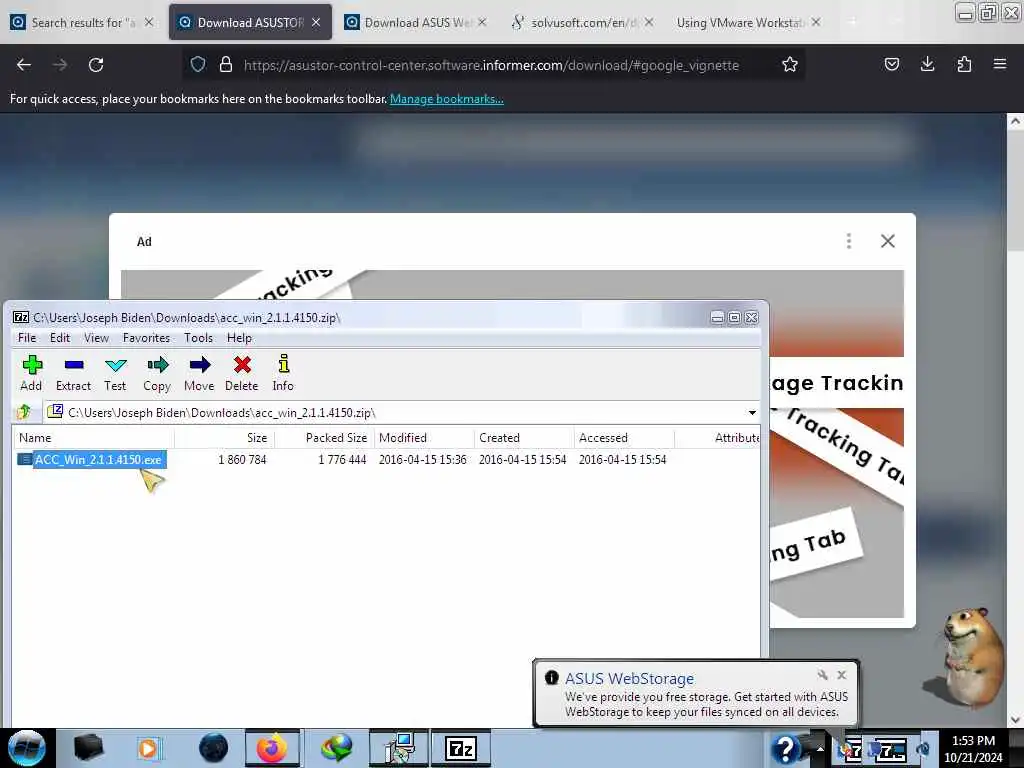Bookmark this page with the star icon

click(x=790, y=65)
